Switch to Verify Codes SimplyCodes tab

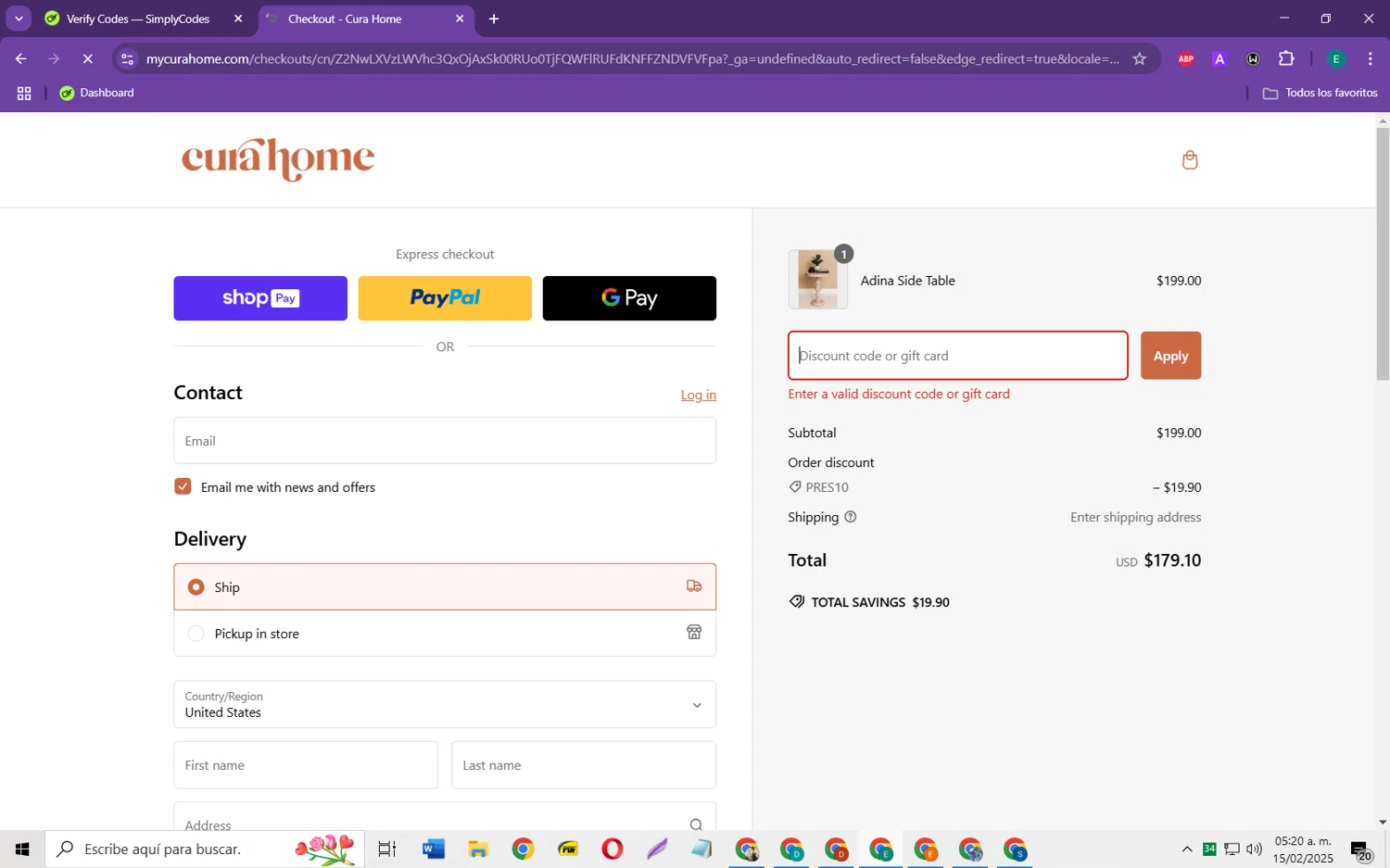(x=139, y=19)
